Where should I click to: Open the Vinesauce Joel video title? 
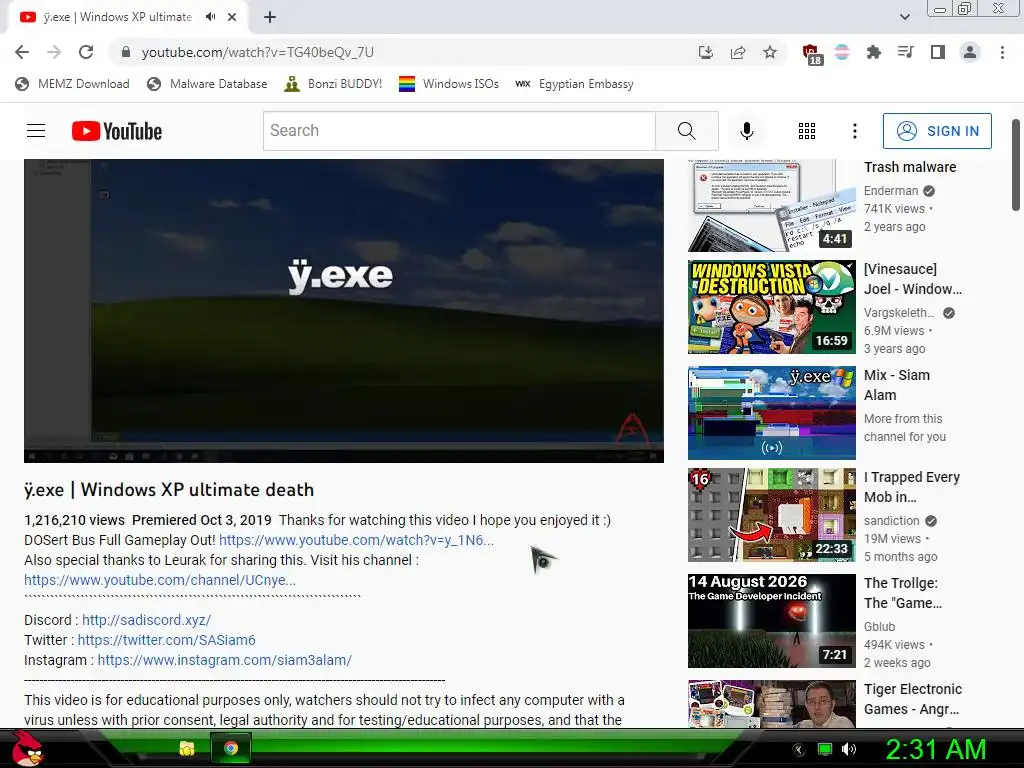[x=912, y=279]
